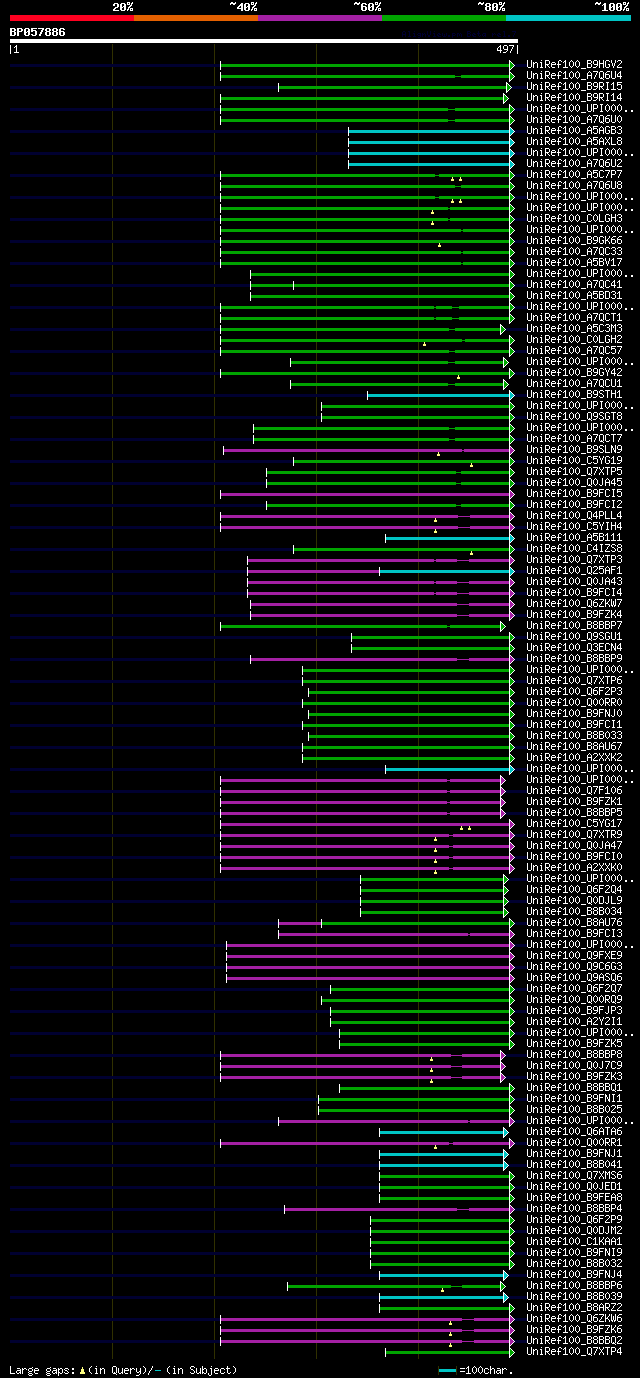Select the UniRef100_A2XXK2 label

tap(574, 757)
